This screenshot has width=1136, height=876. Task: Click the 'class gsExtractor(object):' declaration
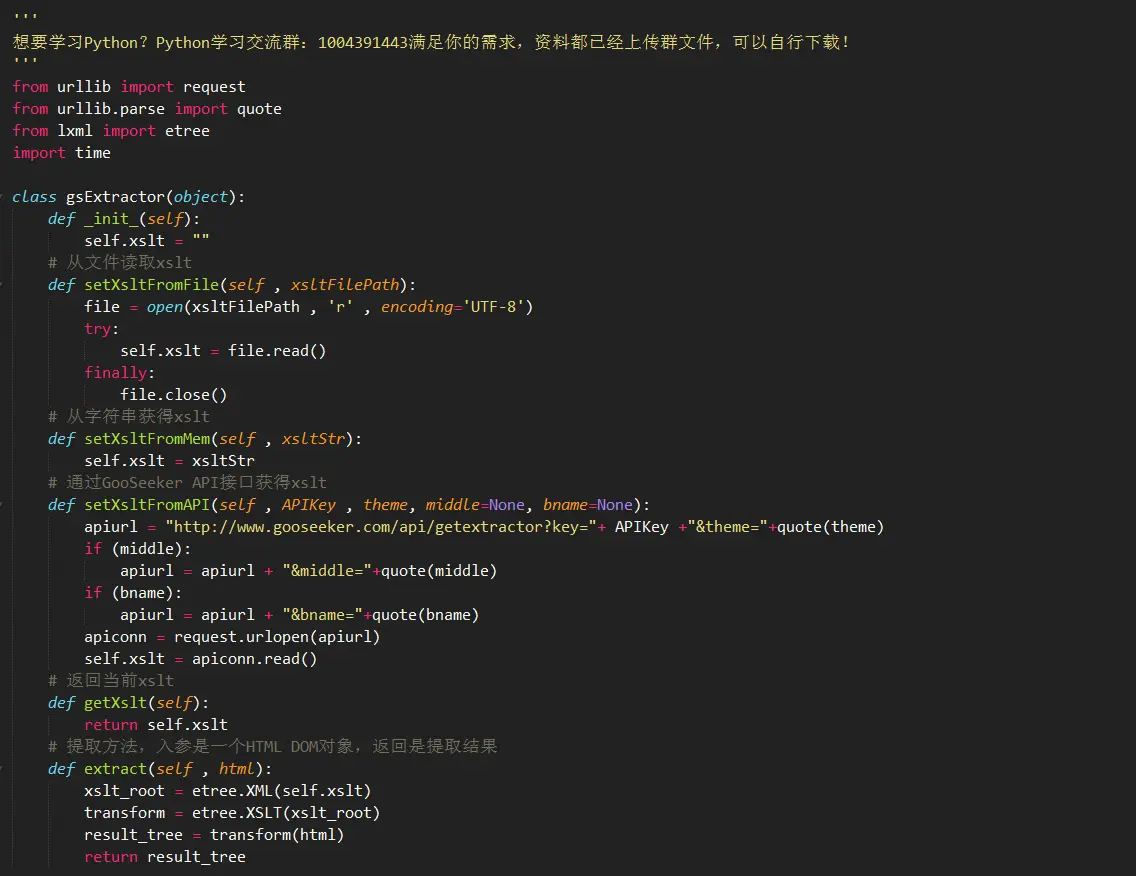pyautogui.click(x=128, y=197)
